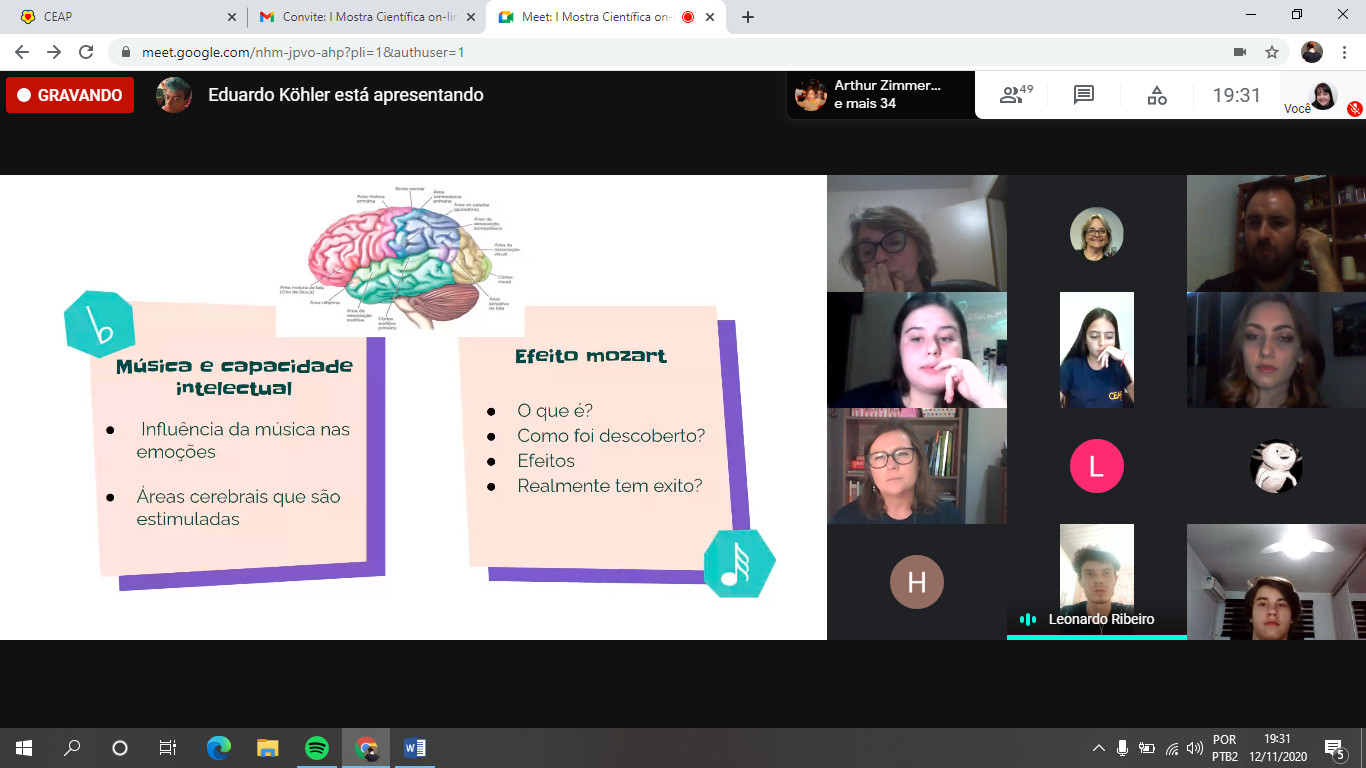Toggle your muted microphone indicator

1354,108
